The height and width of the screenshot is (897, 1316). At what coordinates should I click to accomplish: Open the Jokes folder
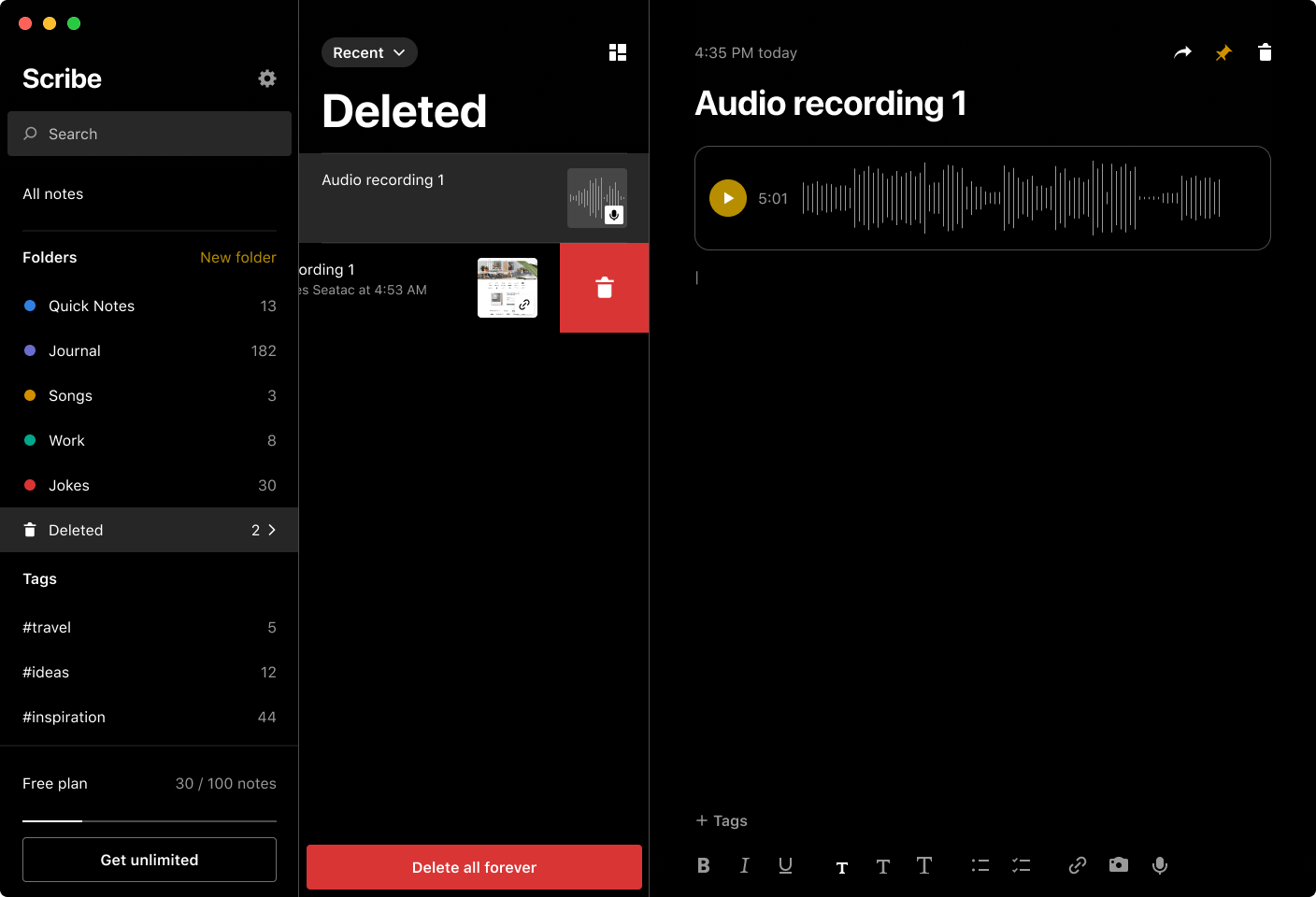[150, 485]
